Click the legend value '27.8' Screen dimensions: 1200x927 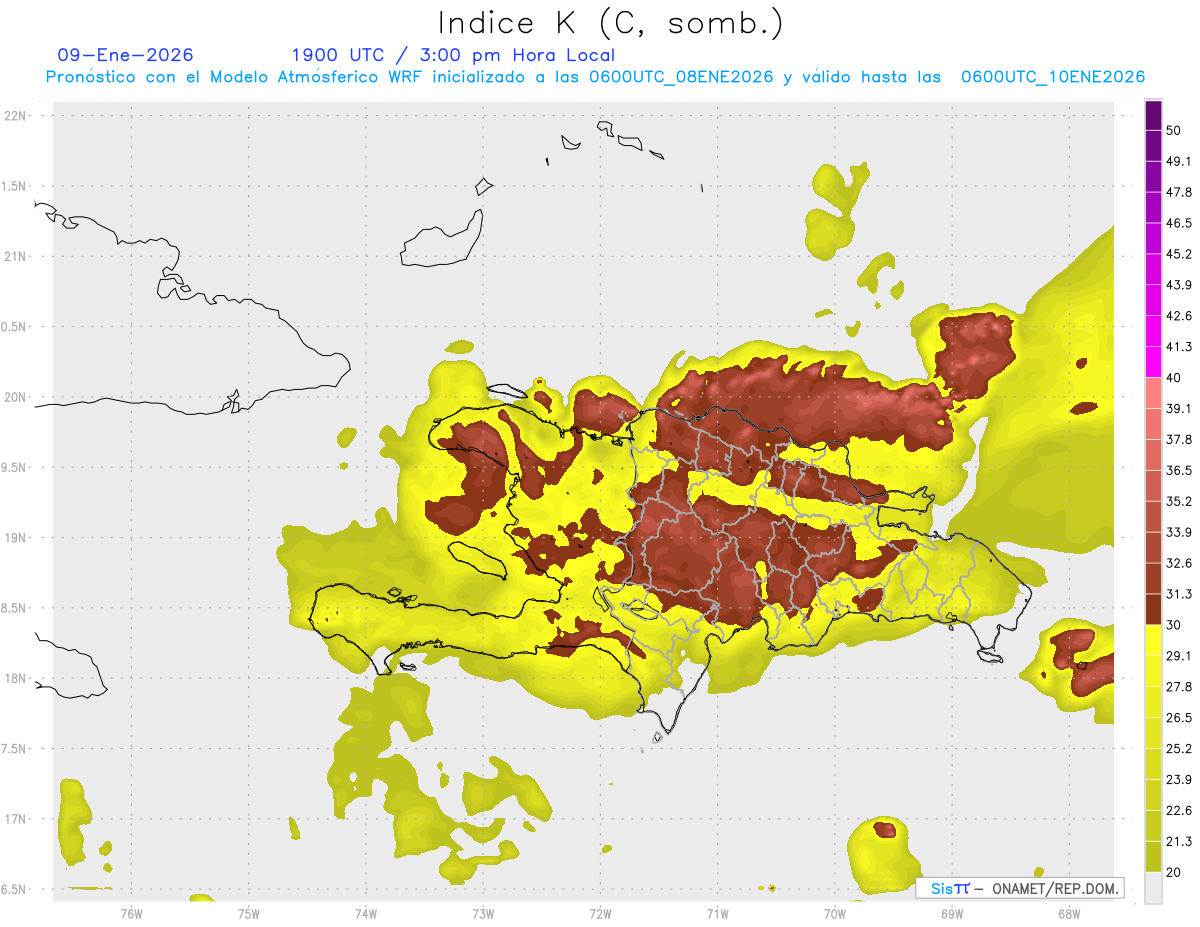click(x=1179, y=686)
